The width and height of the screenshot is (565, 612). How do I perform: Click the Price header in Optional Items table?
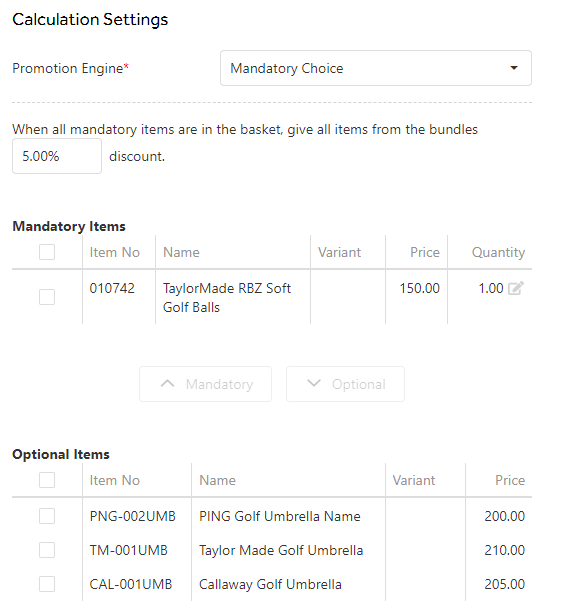(510, 480)
